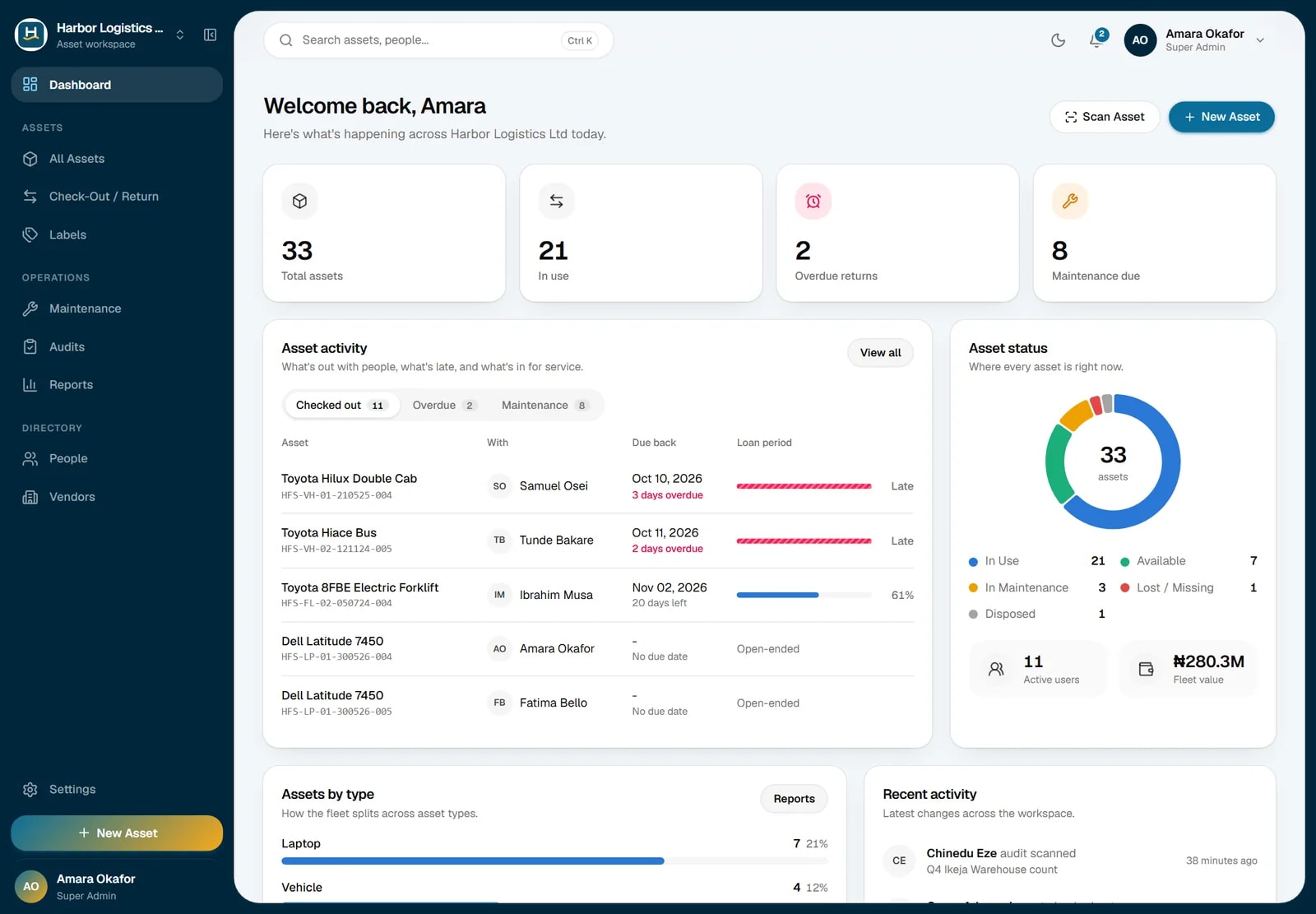Switch to the Maintenance activity tab
This screenshot has height=914, width=1316.
click(x=545, y=405)
